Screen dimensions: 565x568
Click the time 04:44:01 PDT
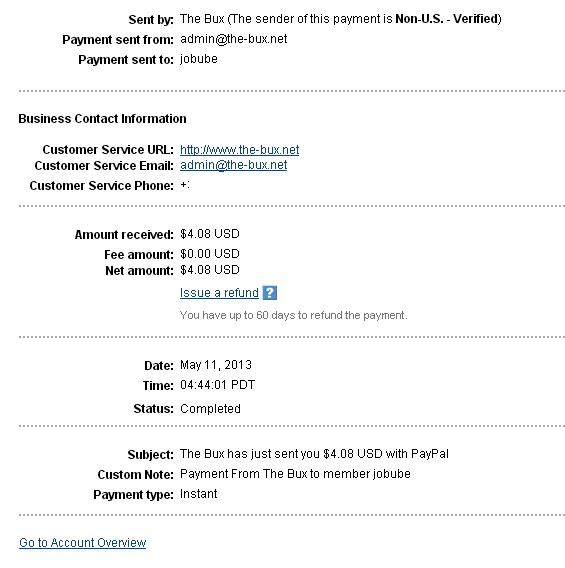point(218,385)
